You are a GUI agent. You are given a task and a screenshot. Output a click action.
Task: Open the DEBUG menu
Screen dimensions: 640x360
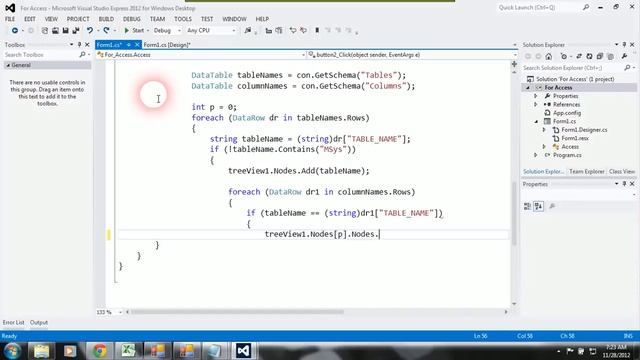(131, 19)
